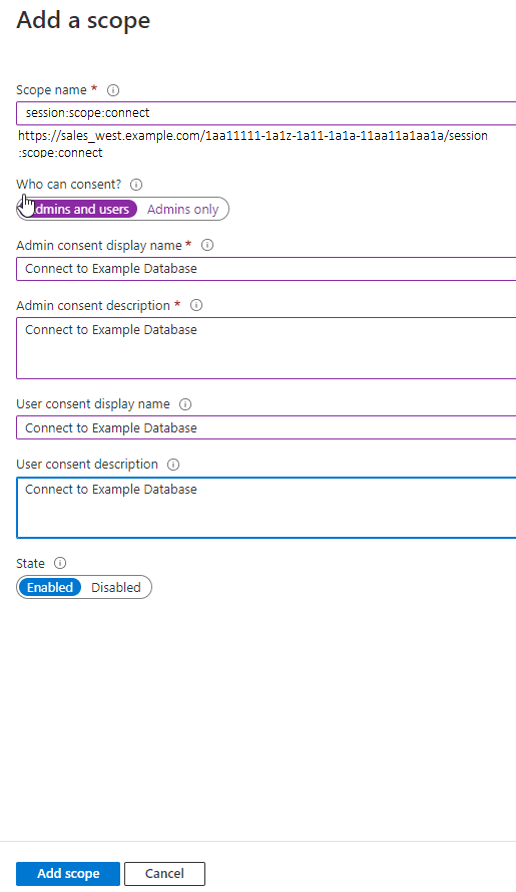Set State to Disabled
The width and height of the screenshot is (516, 892).
click(116, 587)
